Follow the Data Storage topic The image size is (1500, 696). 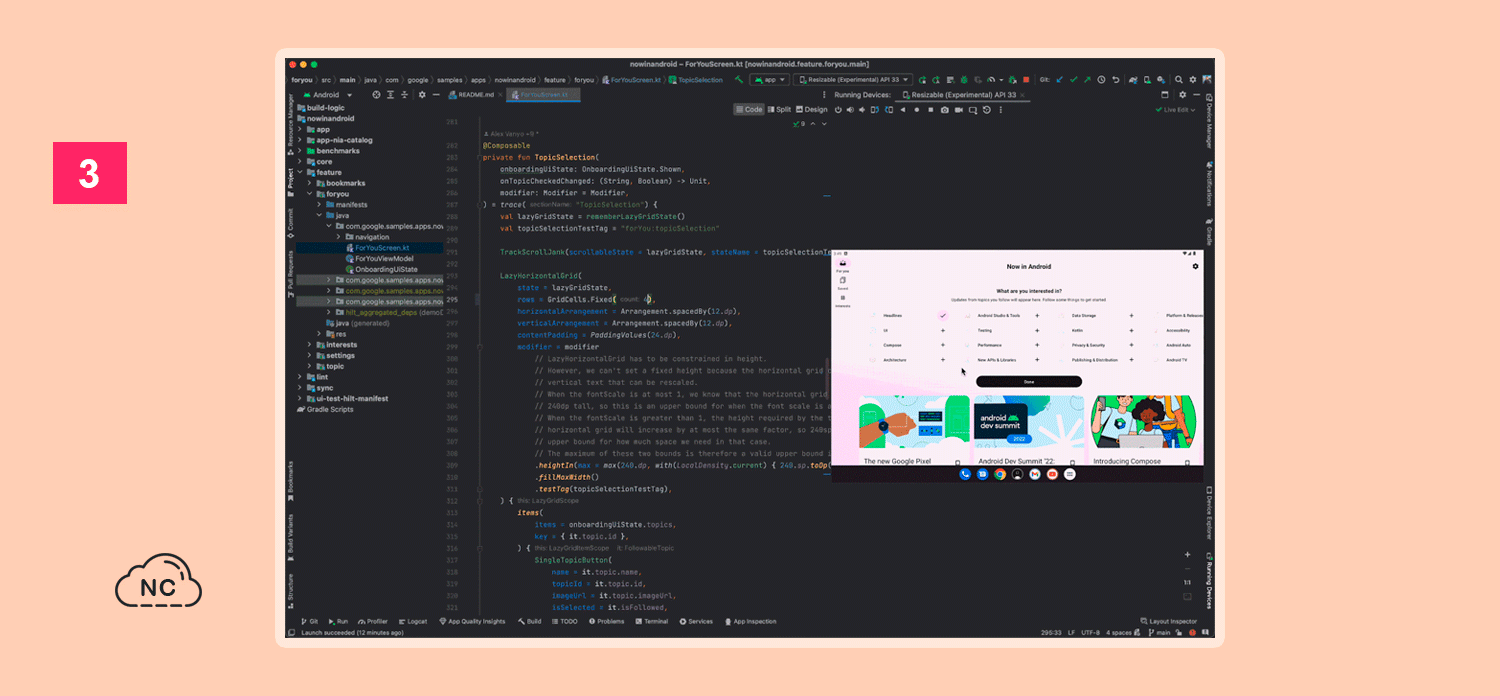1131,315
